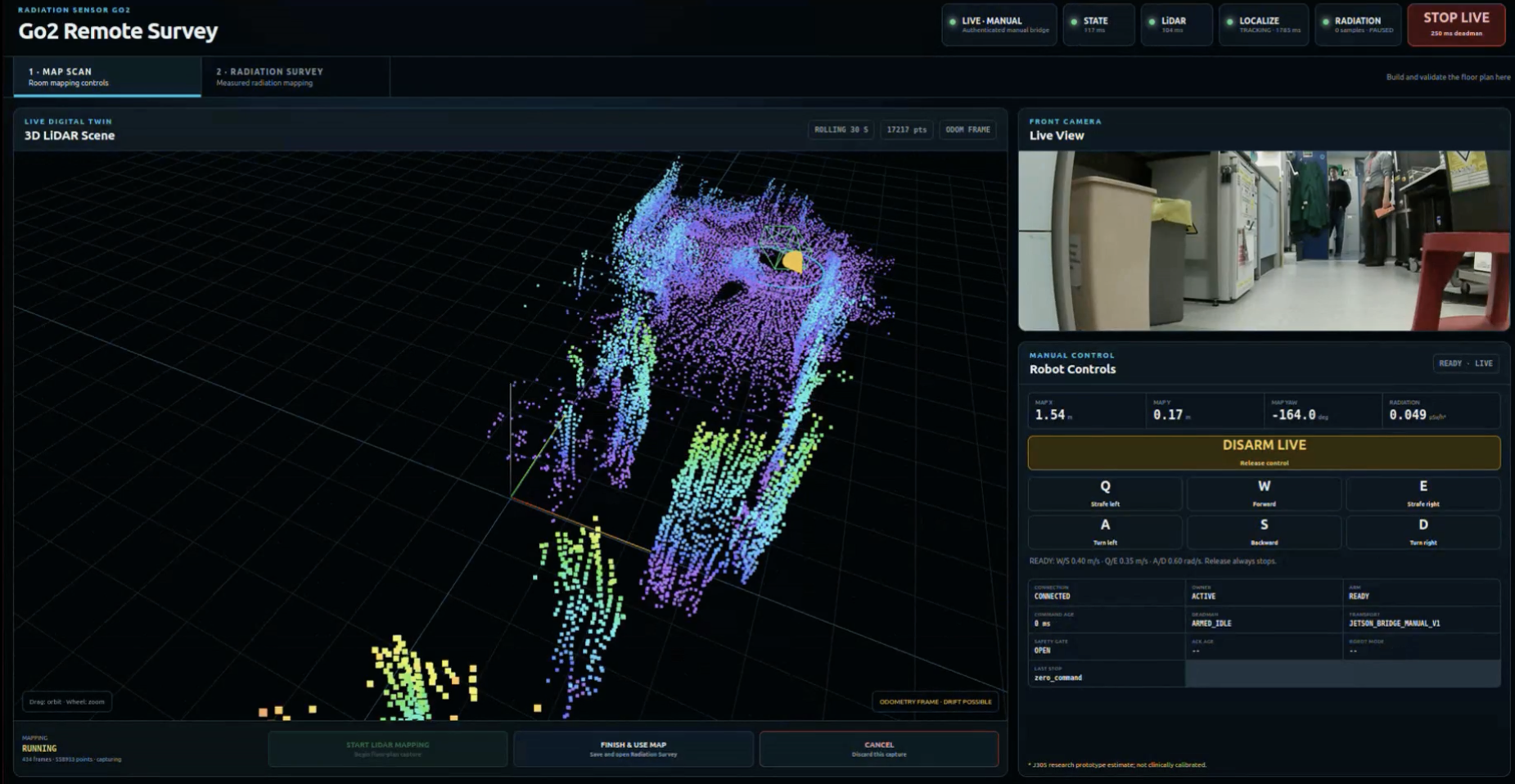Screen dimensions: 1515x784
Task: Click the Drag: orbit · Wheel: zoom hint
Action: point(66,701)
